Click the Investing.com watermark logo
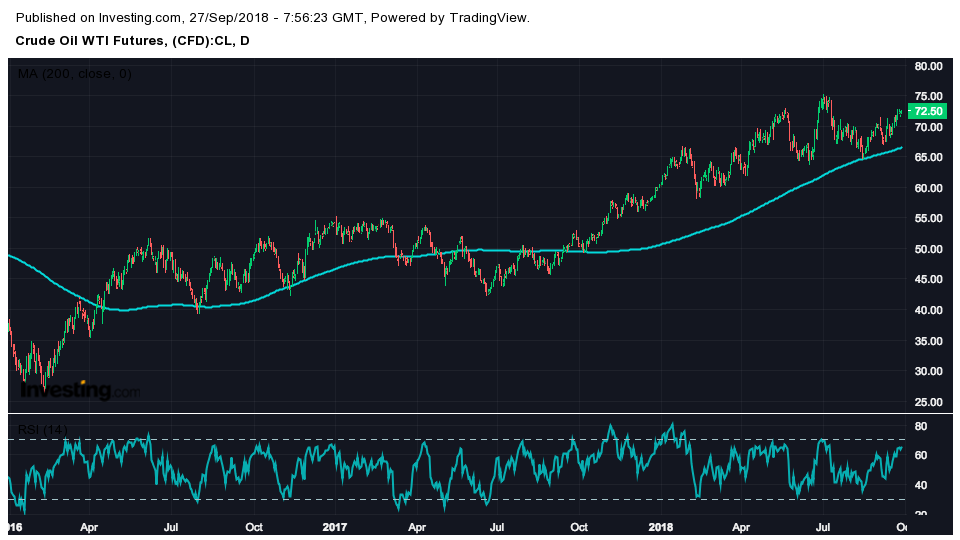This screenshot has width=960, height=540. click(80, 390)
